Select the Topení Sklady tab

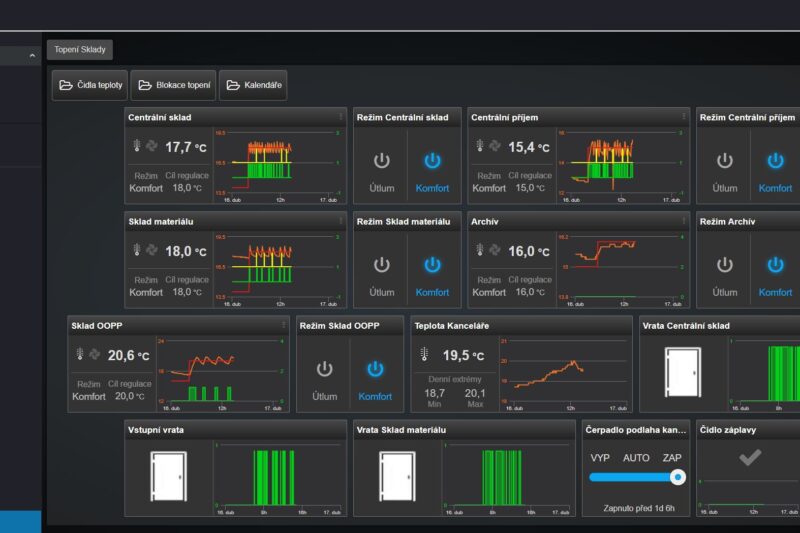coord(80,49)
